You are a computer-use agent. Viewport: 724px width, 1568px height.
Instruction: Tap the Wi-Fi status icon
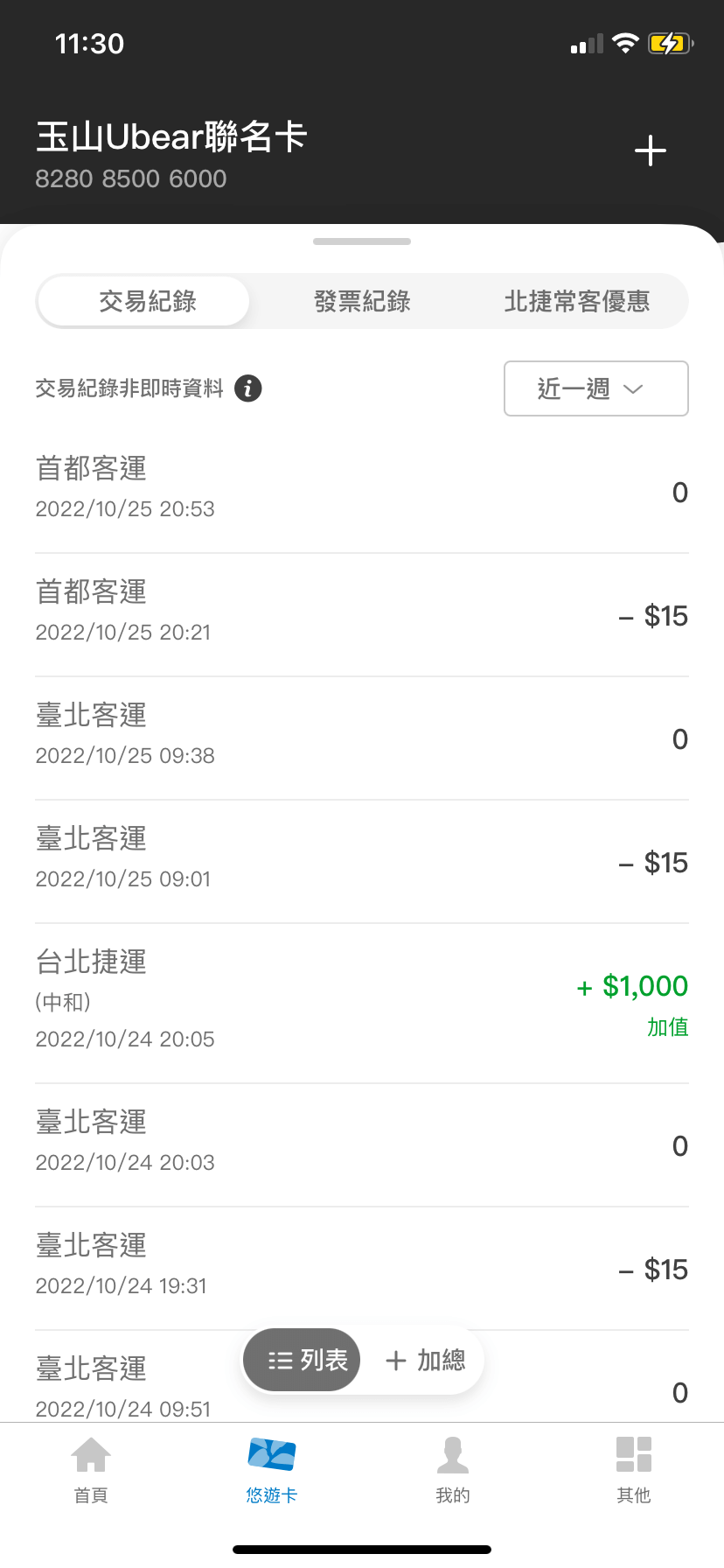[x=625, y=43]
